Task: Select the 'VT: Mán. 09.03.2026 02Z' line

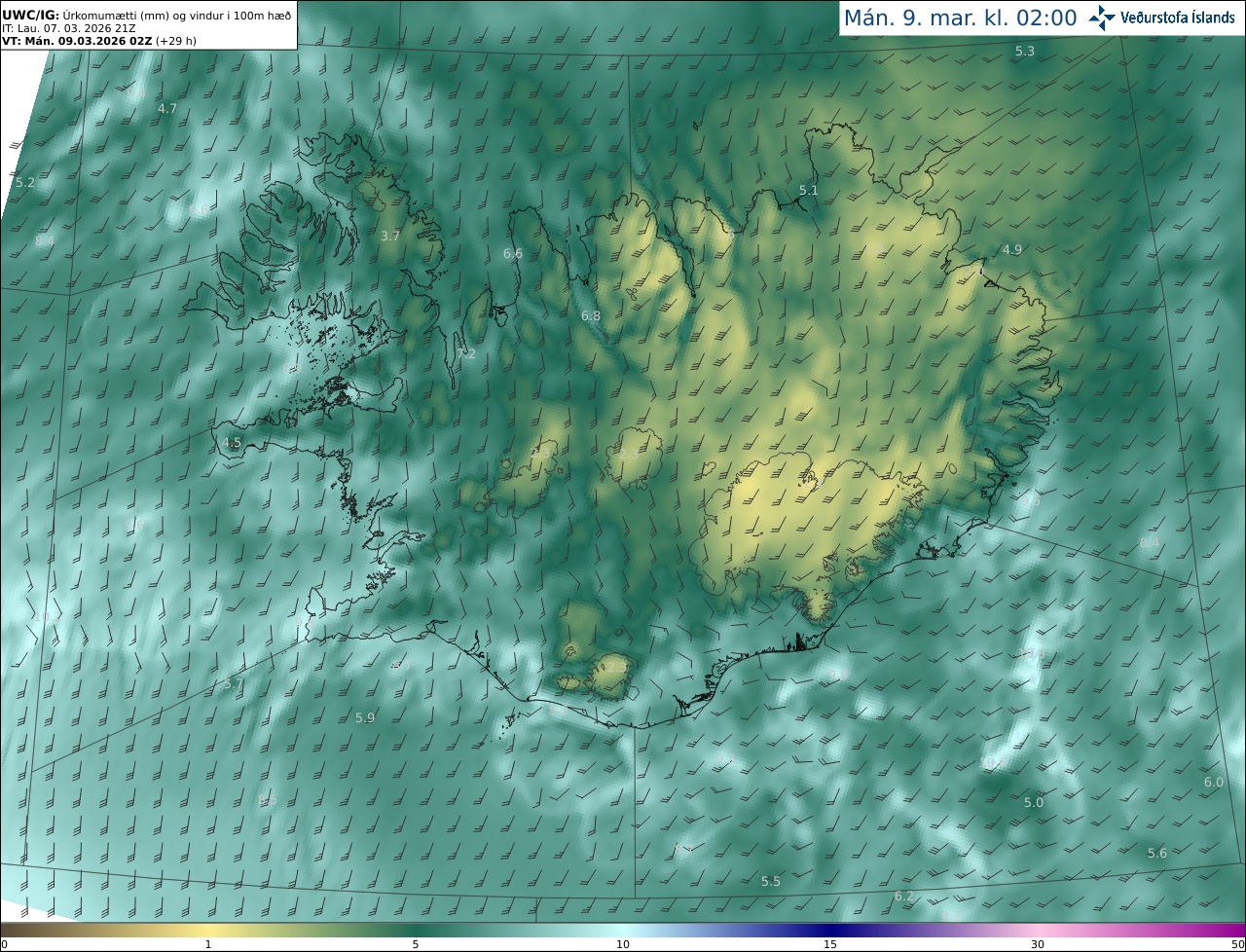Action: point(99,41)
